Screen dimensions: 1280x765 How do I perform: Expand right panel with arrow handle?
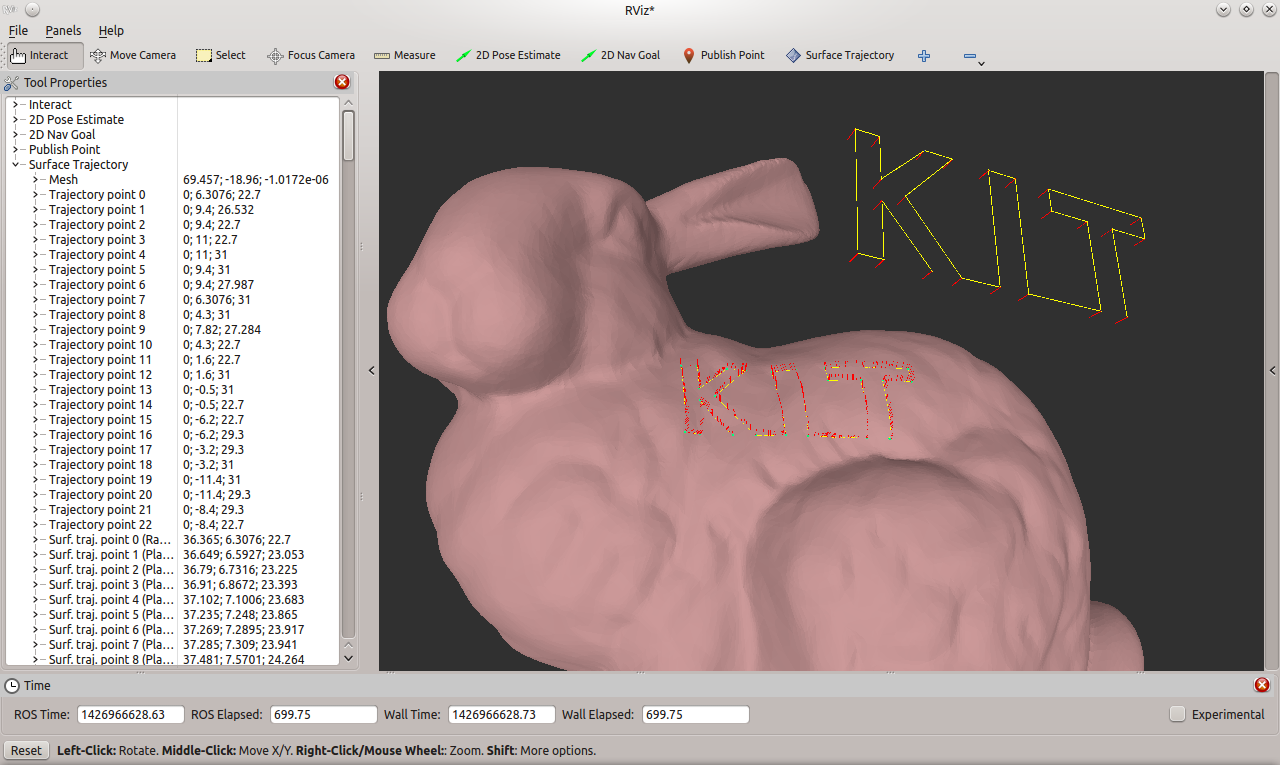[1272, 370]
